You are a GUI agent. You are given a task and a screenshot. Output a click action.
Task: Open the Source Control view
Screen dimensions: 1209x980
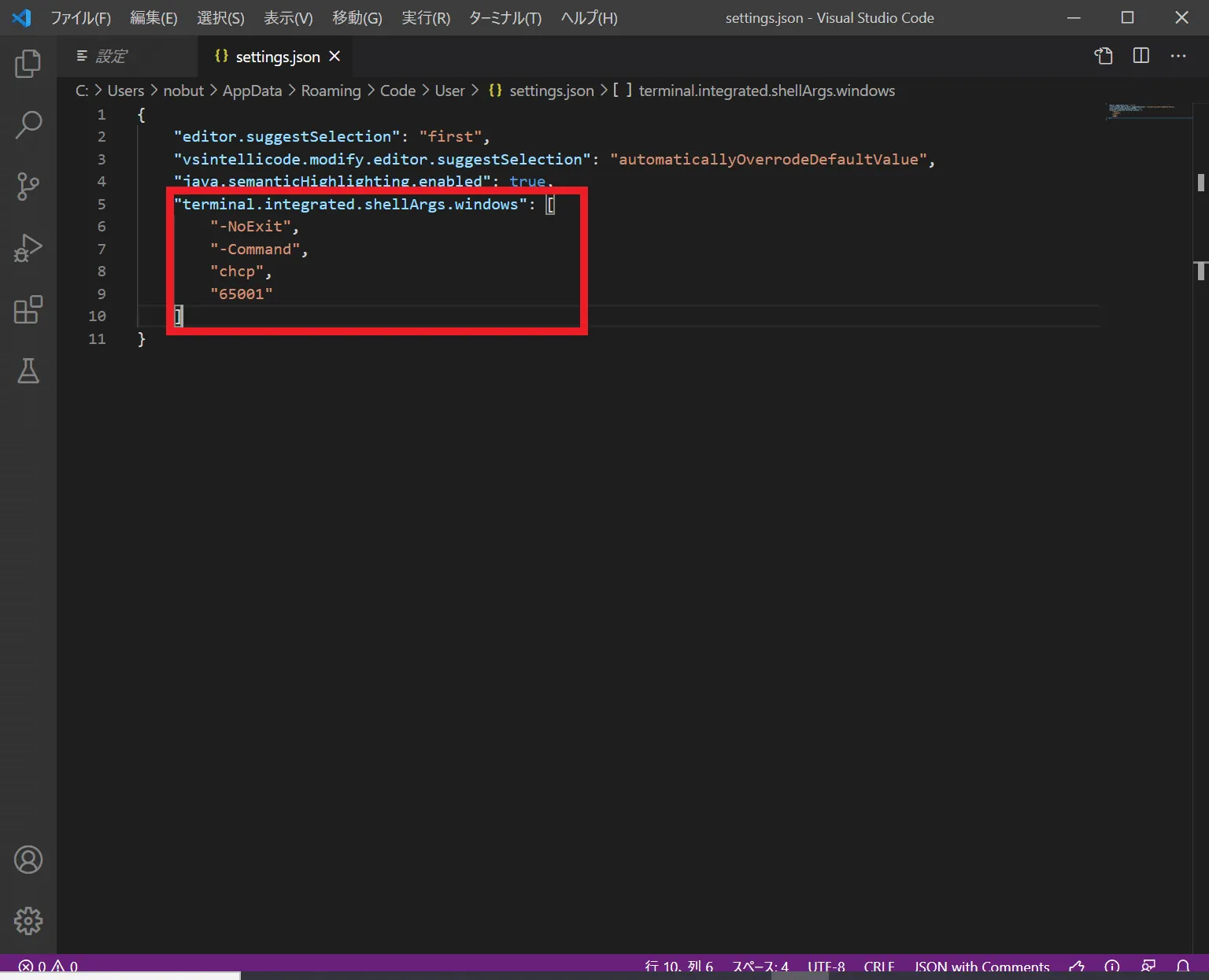point(28,187)
